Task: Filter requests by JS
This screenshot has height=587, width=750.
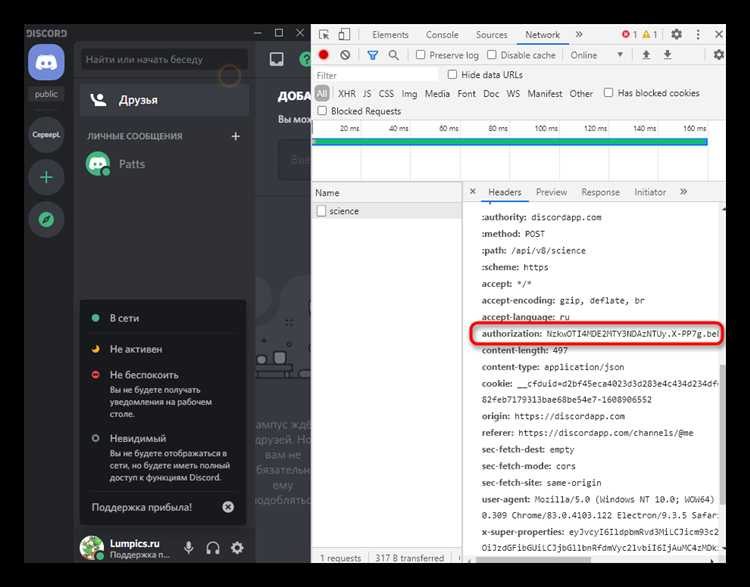Action: (367, 94)
